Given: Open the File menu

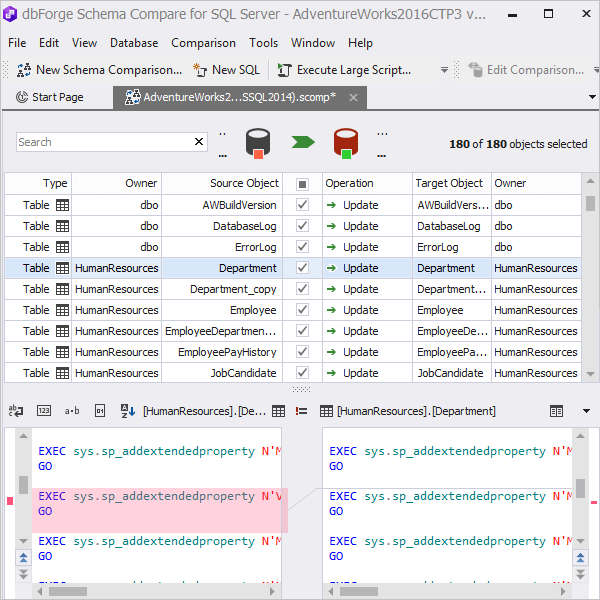Looking at the screenshot, I should (x=17, y=43).
